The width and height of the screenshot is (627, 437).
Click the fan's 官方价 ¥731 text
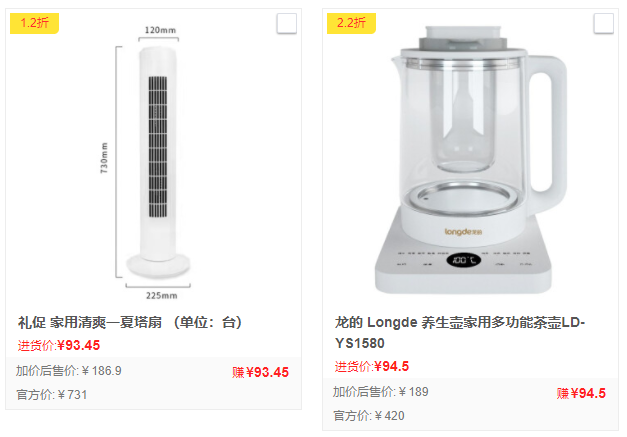point(52,395)
